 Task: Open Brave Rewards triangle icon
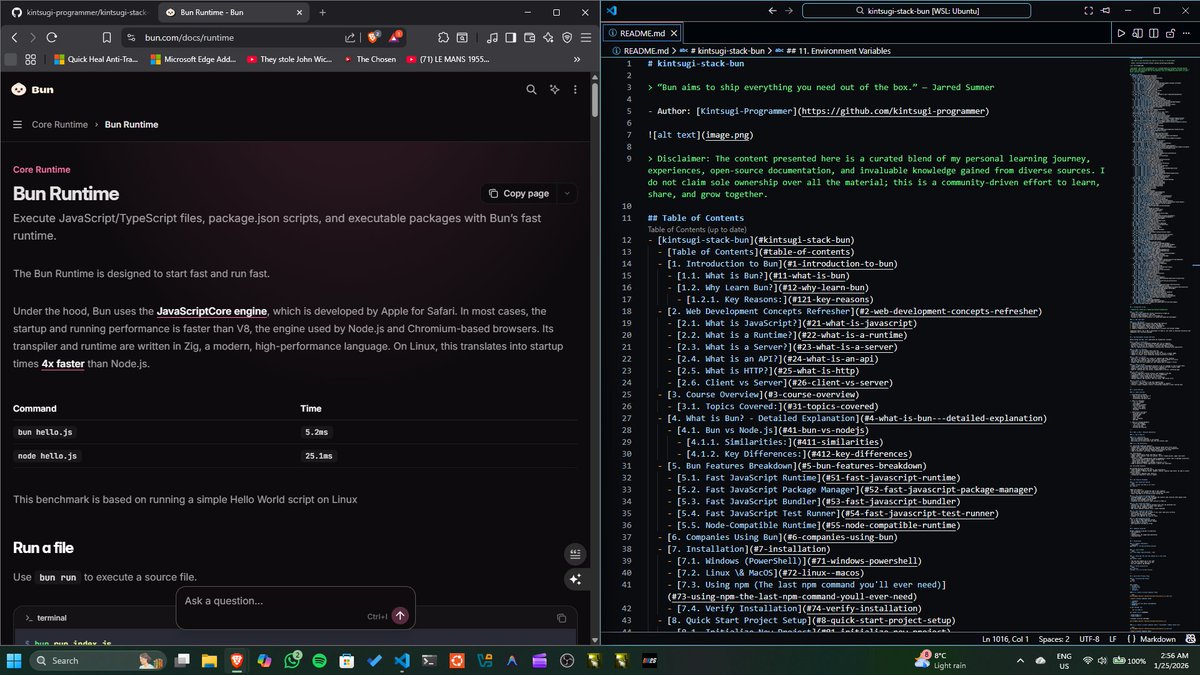point(397,37)
